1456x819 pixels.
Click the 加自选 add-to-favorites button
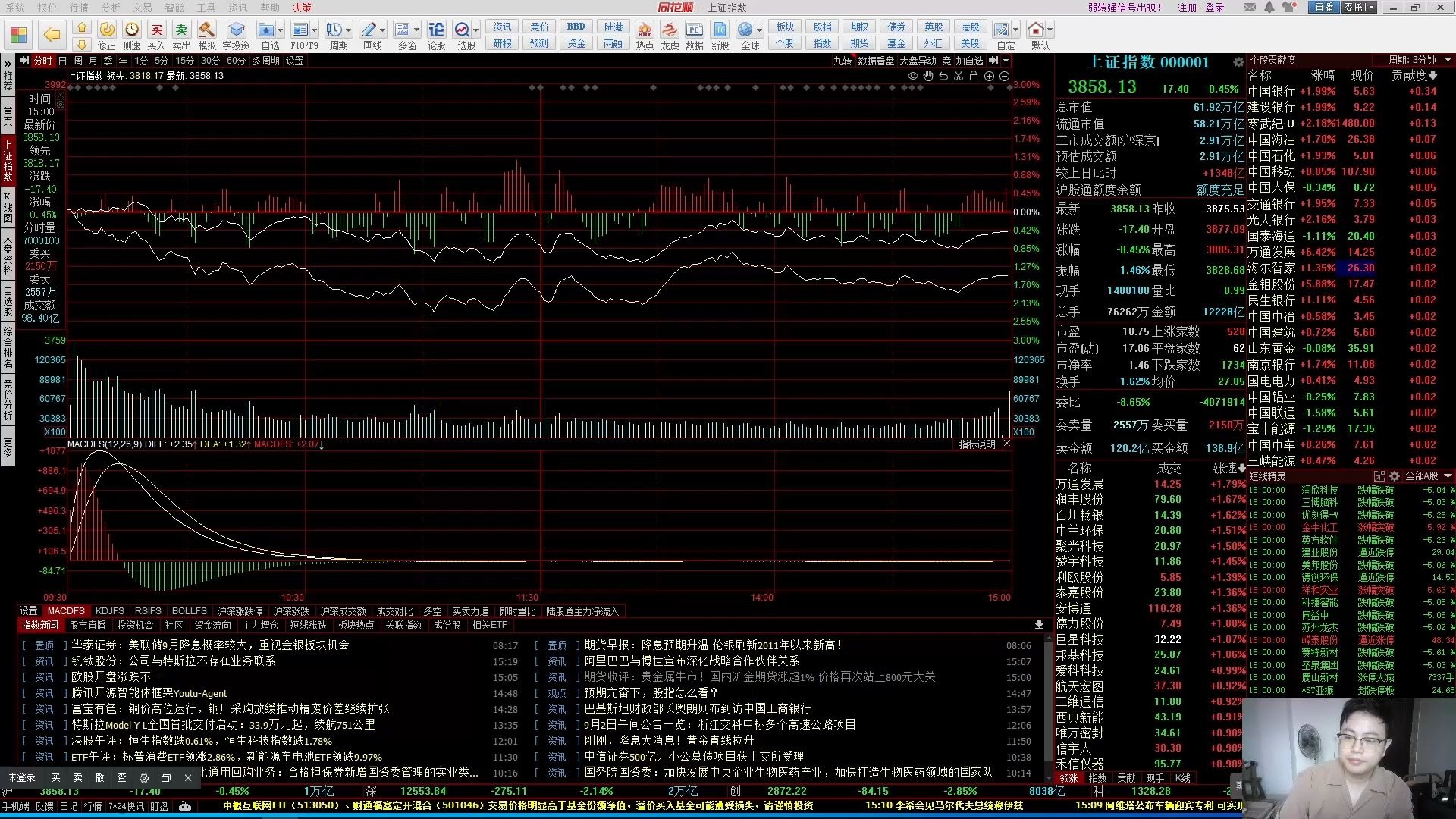[969, 61]
